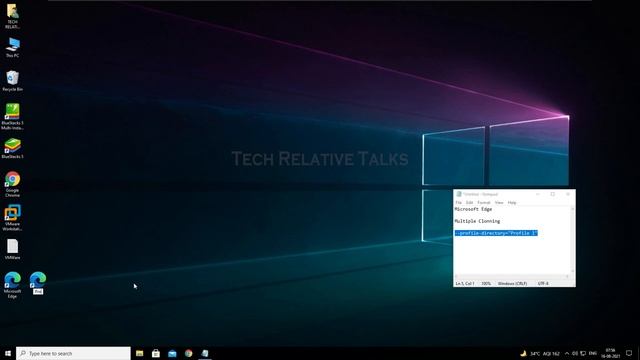Click Notepad's vertical scrollbar up arrow
The image size is (640, 360).
[572, 209]
